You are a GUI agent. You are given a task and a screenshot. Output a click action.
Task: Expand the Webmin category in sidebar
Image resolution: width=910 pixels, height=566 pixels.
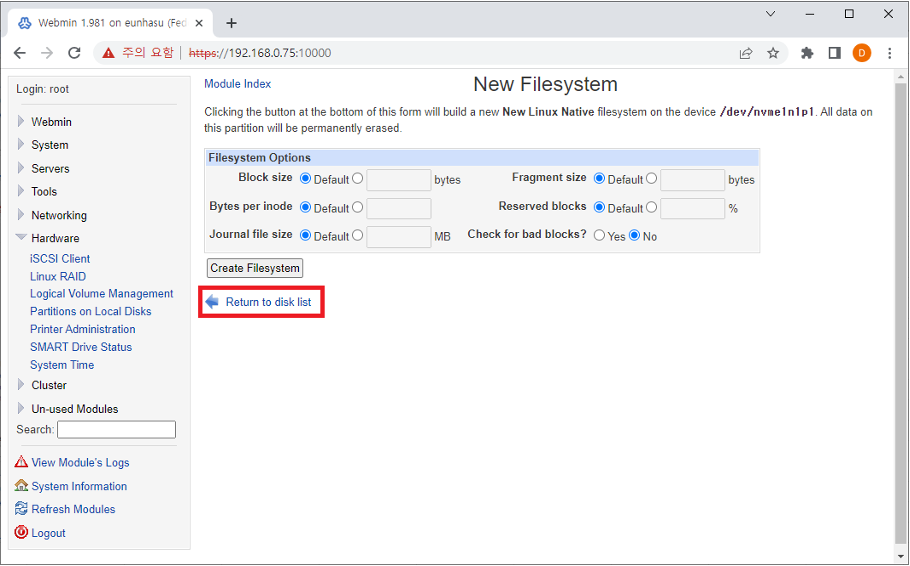point(21,122)
